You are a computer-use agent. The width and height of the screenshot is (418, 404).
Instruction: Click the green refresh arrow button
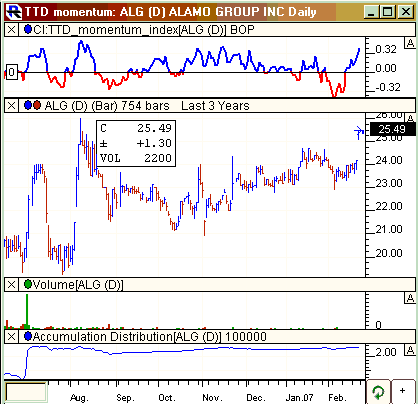[378, 392]
